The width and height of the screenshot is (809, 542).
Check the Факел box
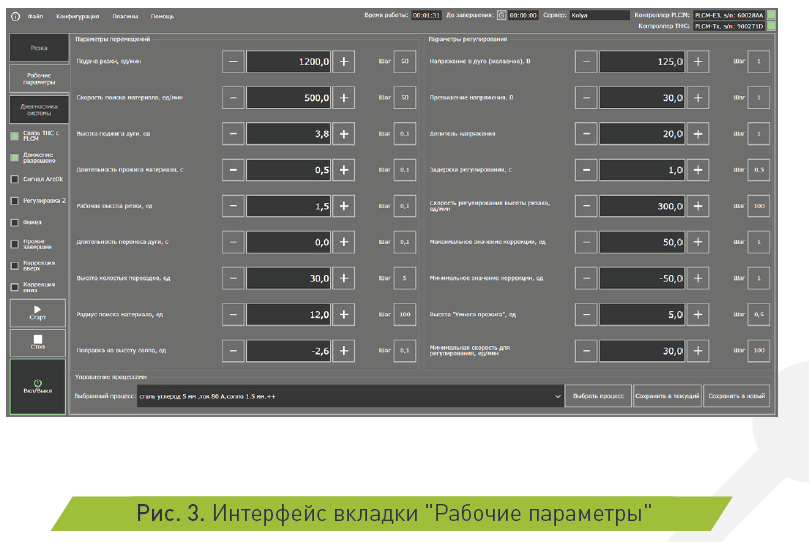point(15,222)
